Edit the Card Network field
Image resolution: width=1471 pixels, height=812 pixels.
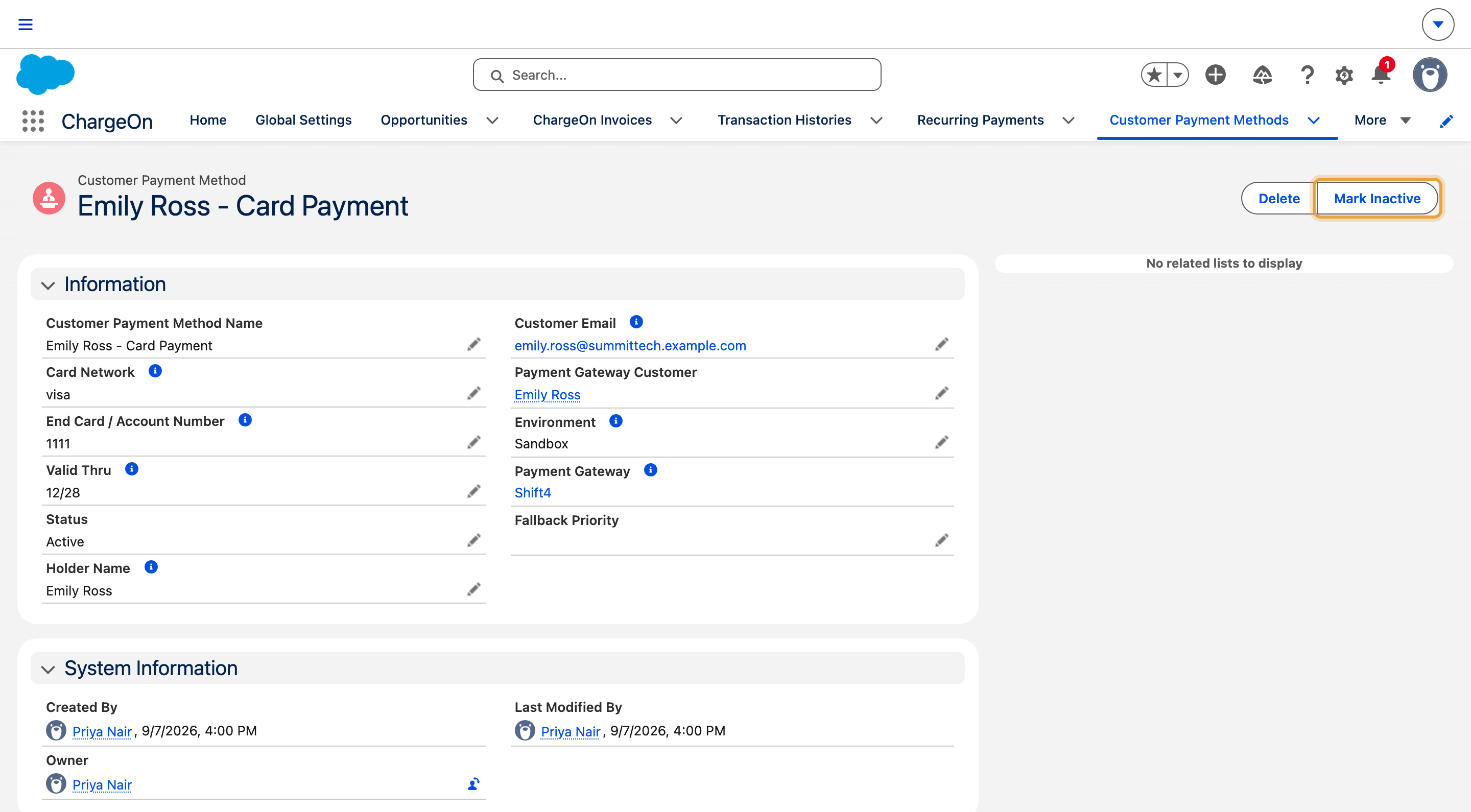point(473,393)
